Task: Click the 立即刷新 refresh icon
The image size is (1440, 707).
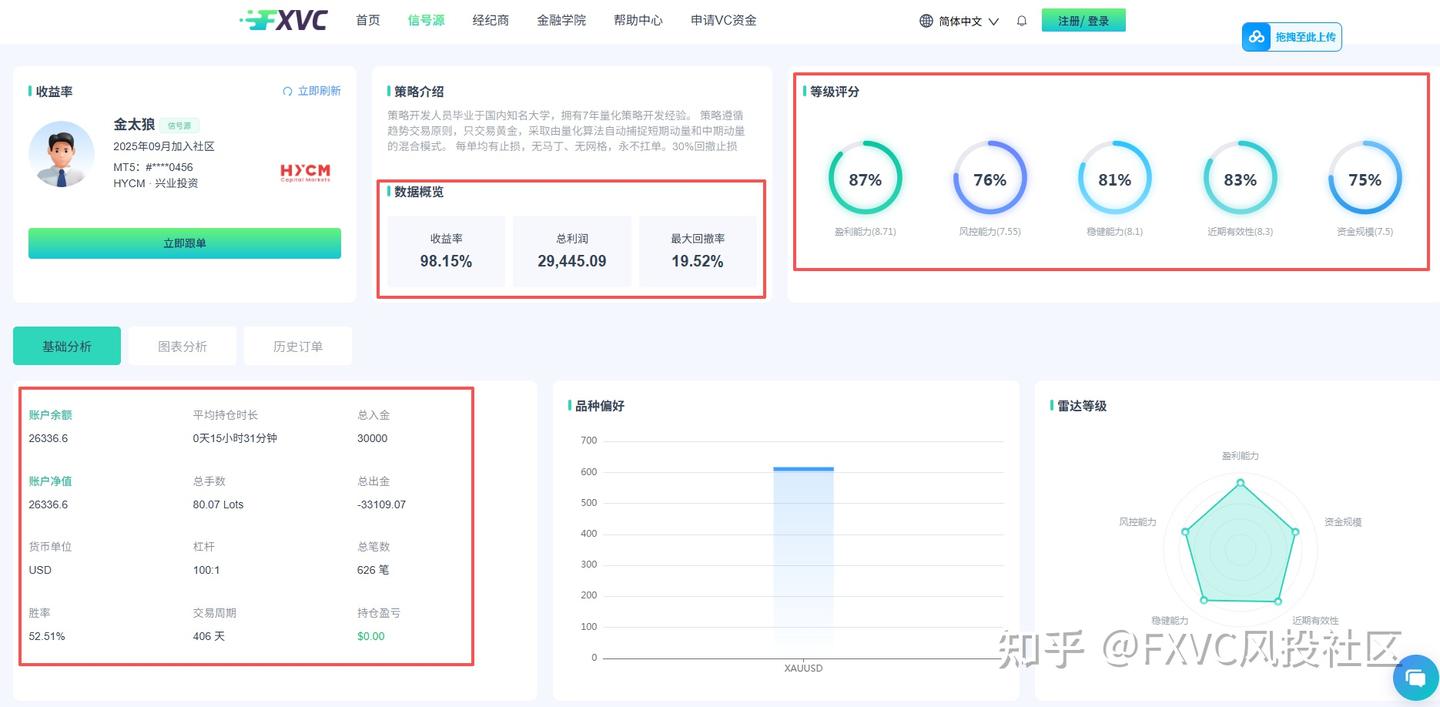Action: coord(289,90)
